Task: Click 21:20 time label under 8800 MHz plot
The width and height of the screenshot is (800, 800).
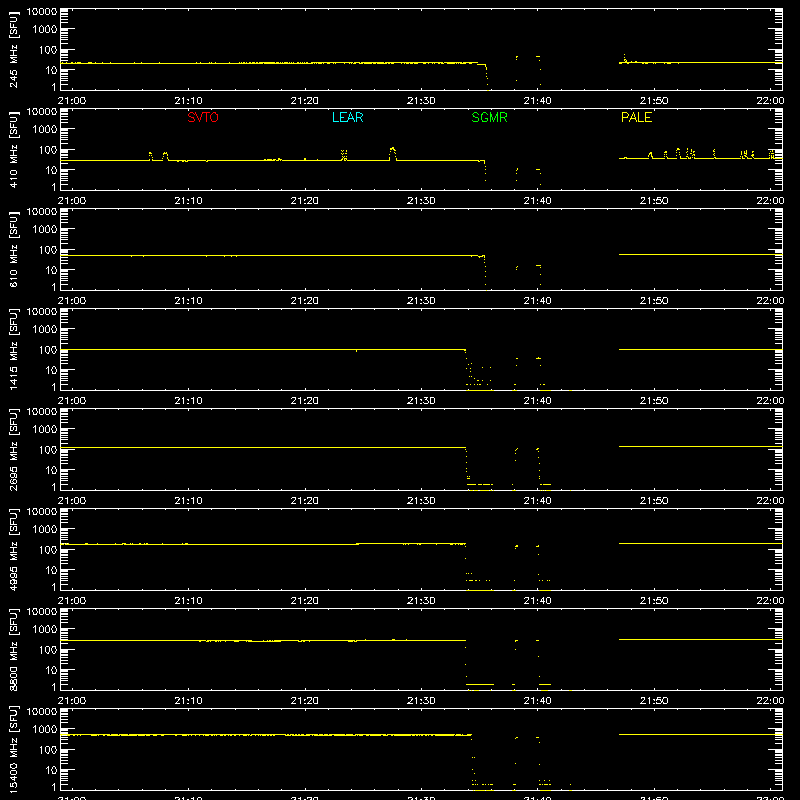Action: click(305, 701)
